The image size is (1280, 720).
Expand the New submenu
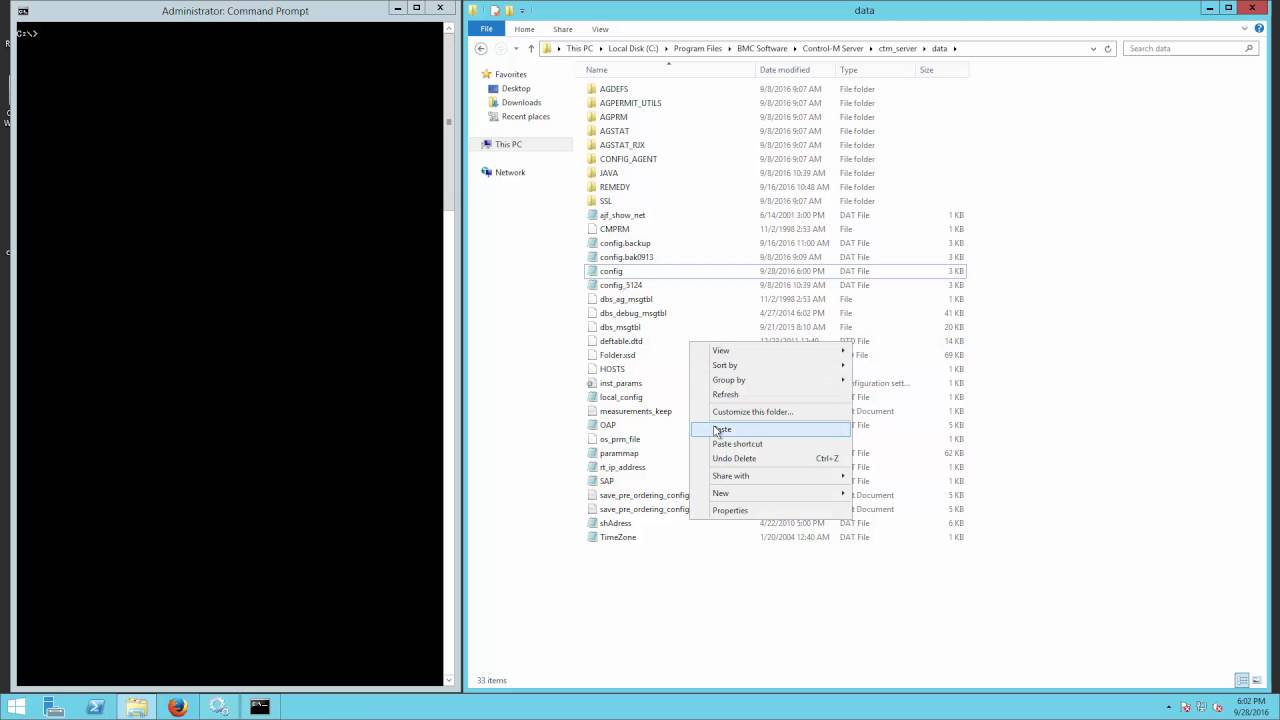[770, 493]
